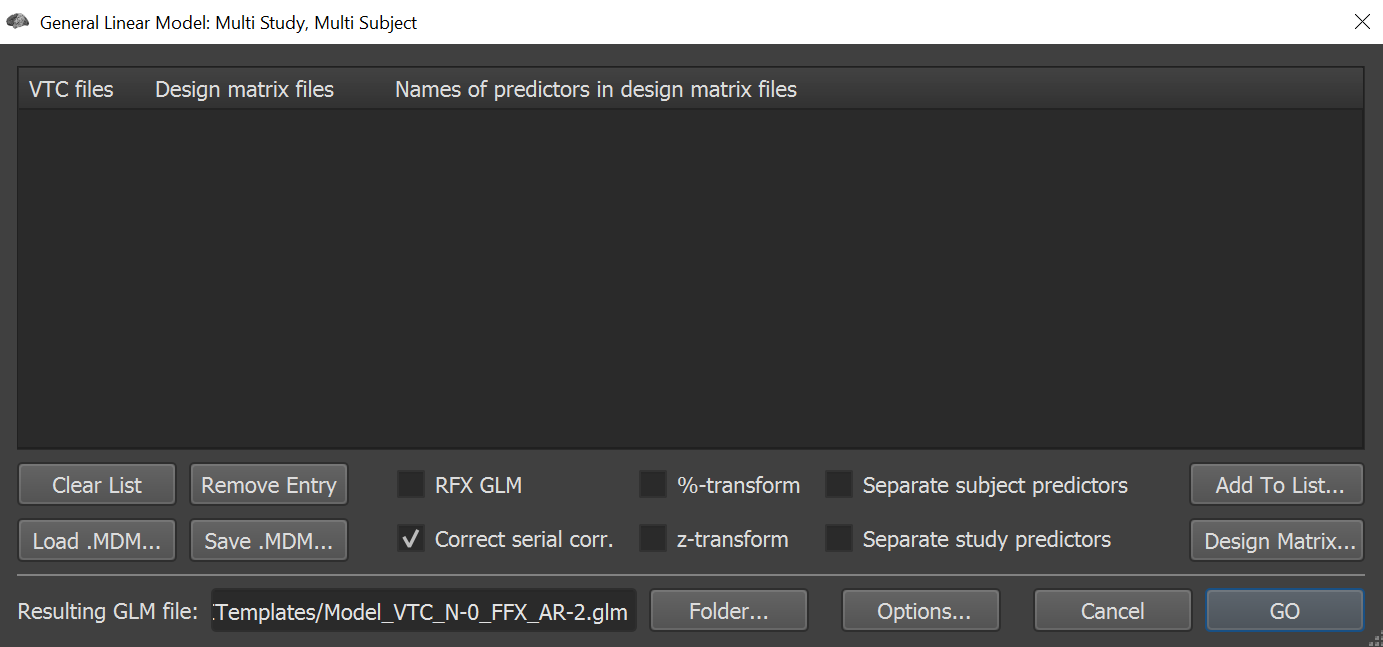Choose output location with Folder... button

coord(729,611)
